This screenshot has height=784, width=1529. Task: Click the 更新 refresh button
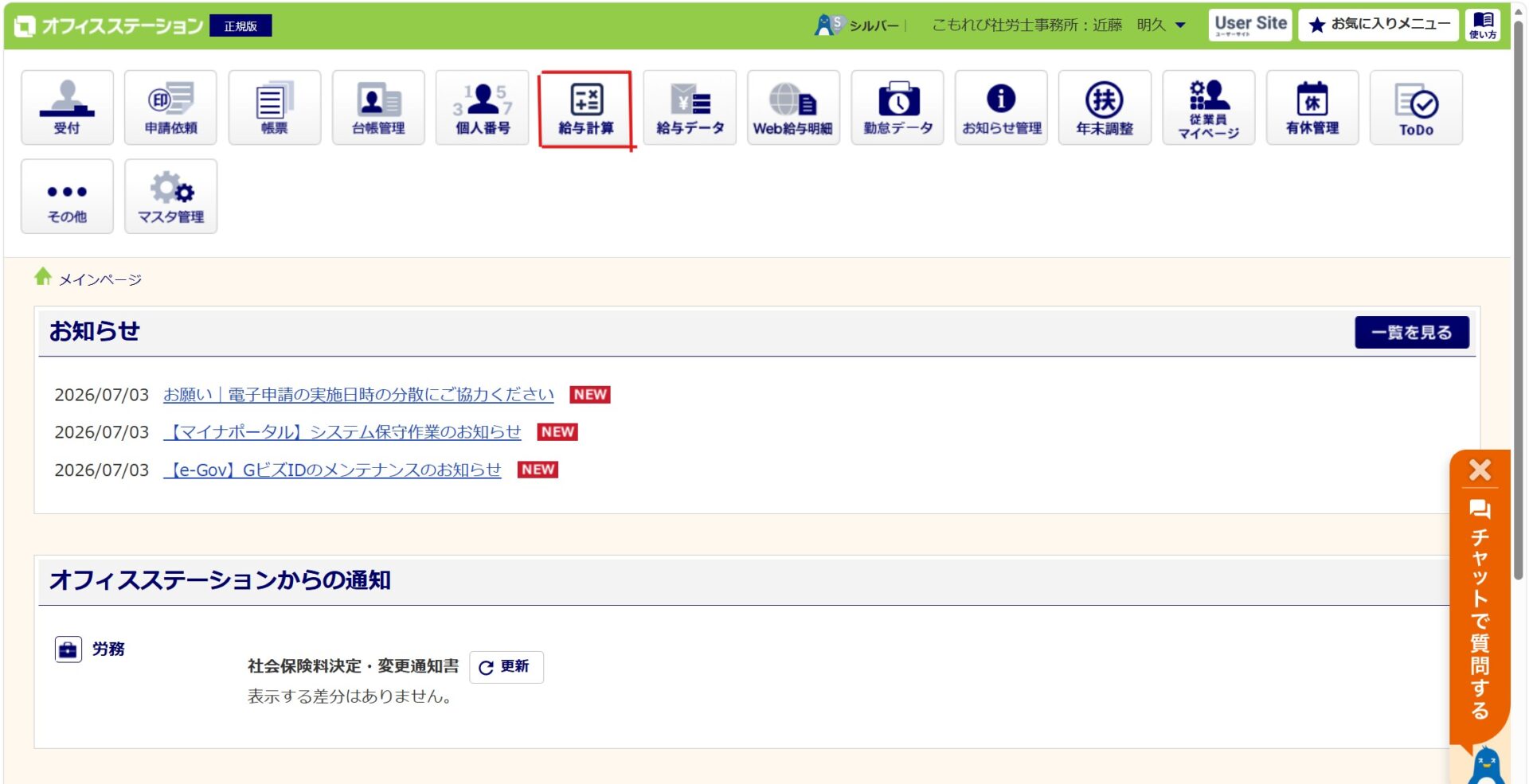pyautogui.click(x=506, y=667)
